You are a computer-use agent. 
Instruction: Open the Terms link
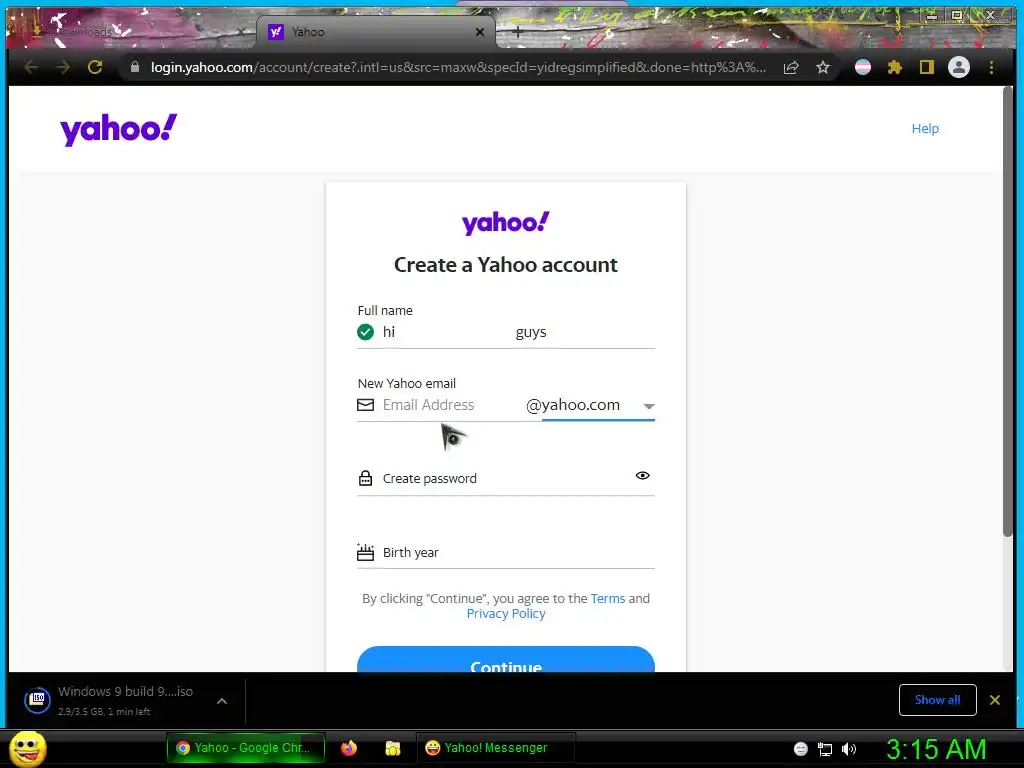click(608, 598)
